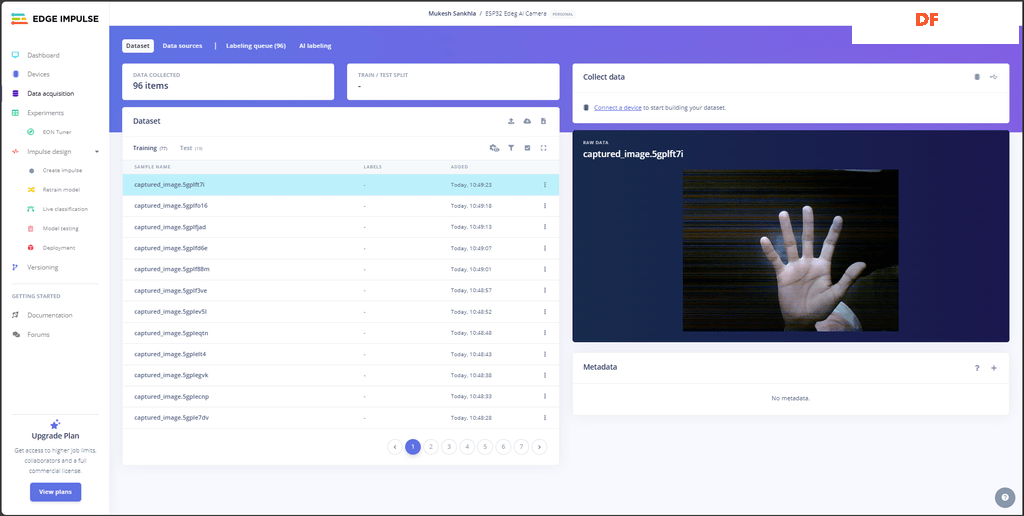Go to page 7 of samples
The image size is (1024, 516).
[x=520, y=447]
